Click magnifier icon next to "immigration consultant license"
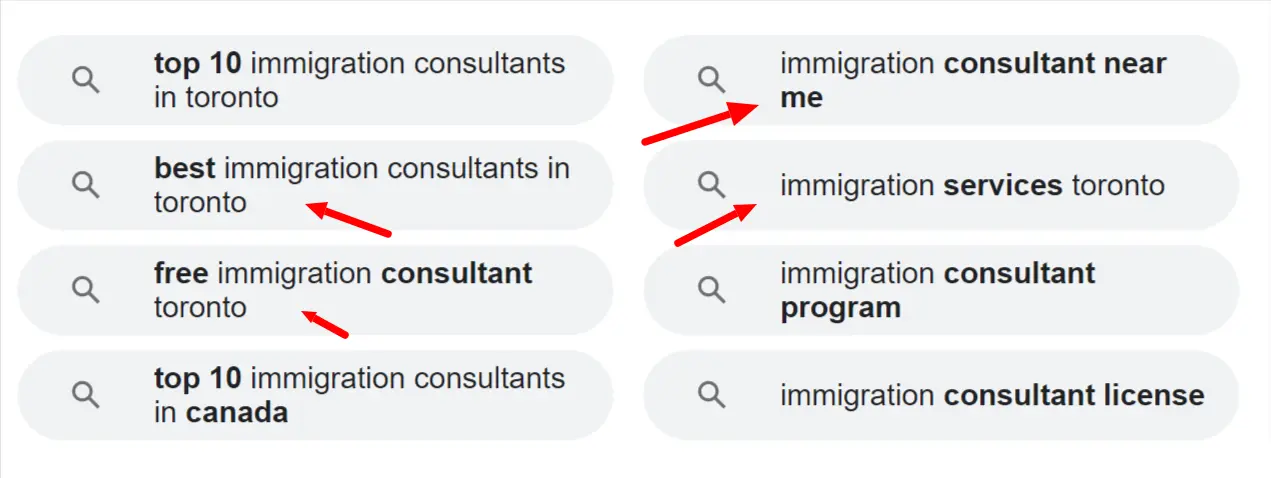1271x478 pixels. pyautogui.click(x=711, y=395)
